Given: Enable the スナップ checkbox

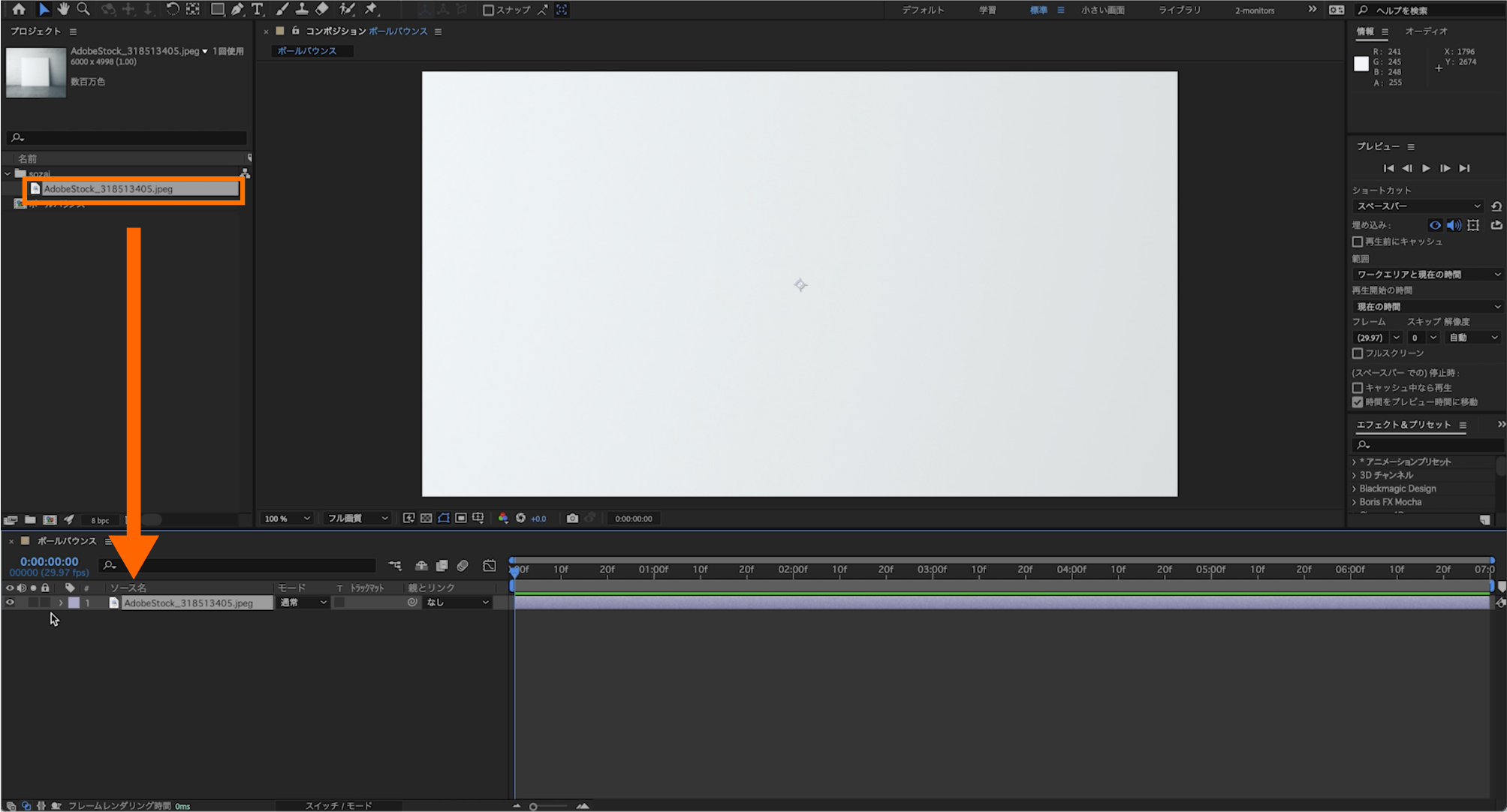Looking at the screenshot, I should coord(488,10).
